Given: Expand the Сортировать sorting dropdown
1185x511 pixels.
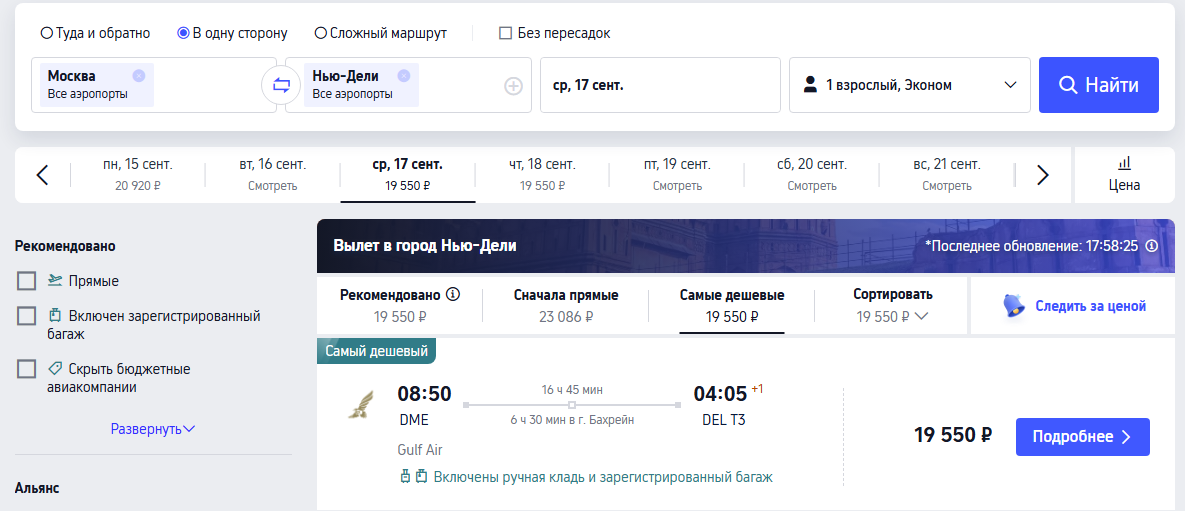Looking at the screenshot, I should [x=893, y=305].
